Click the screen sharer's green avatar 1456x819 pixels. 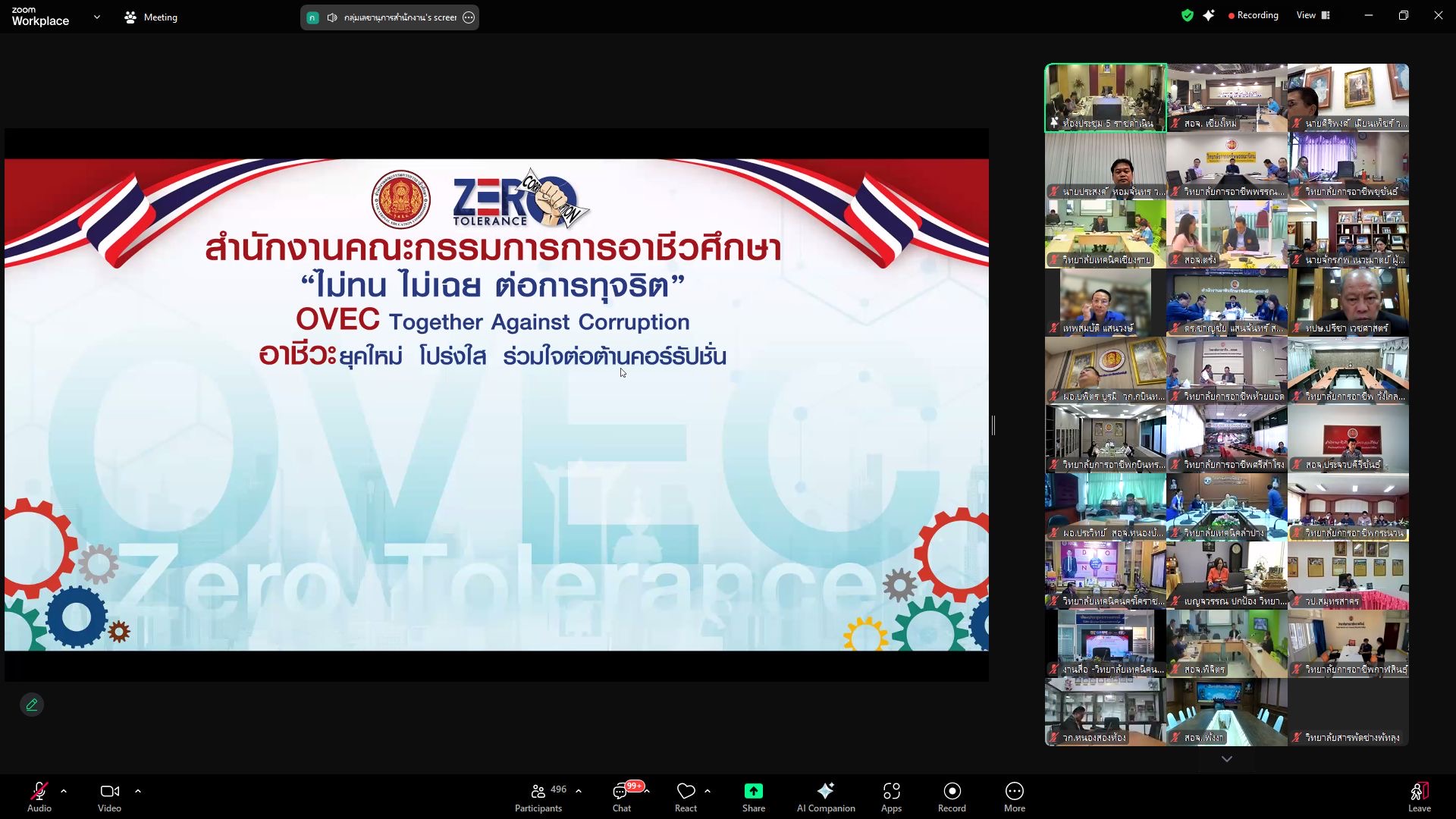point(312,17)
